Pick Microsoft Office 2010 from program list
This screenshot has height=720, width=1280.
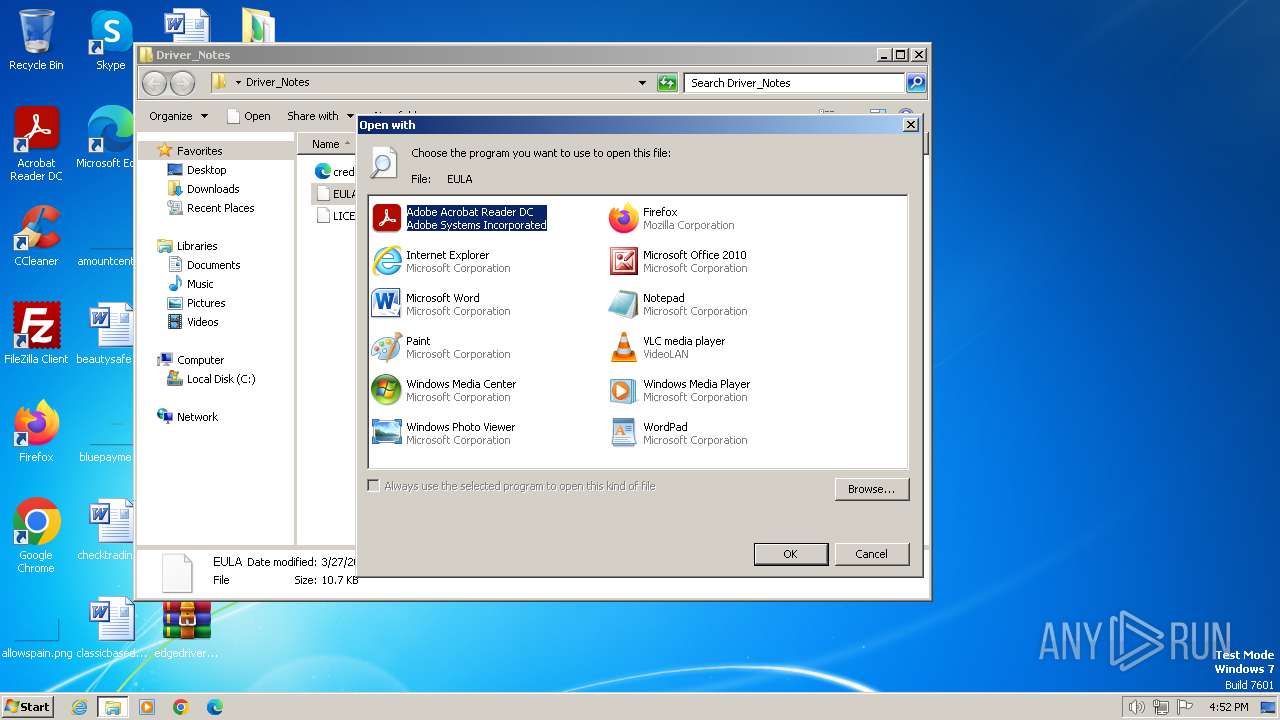coord(678,261)
